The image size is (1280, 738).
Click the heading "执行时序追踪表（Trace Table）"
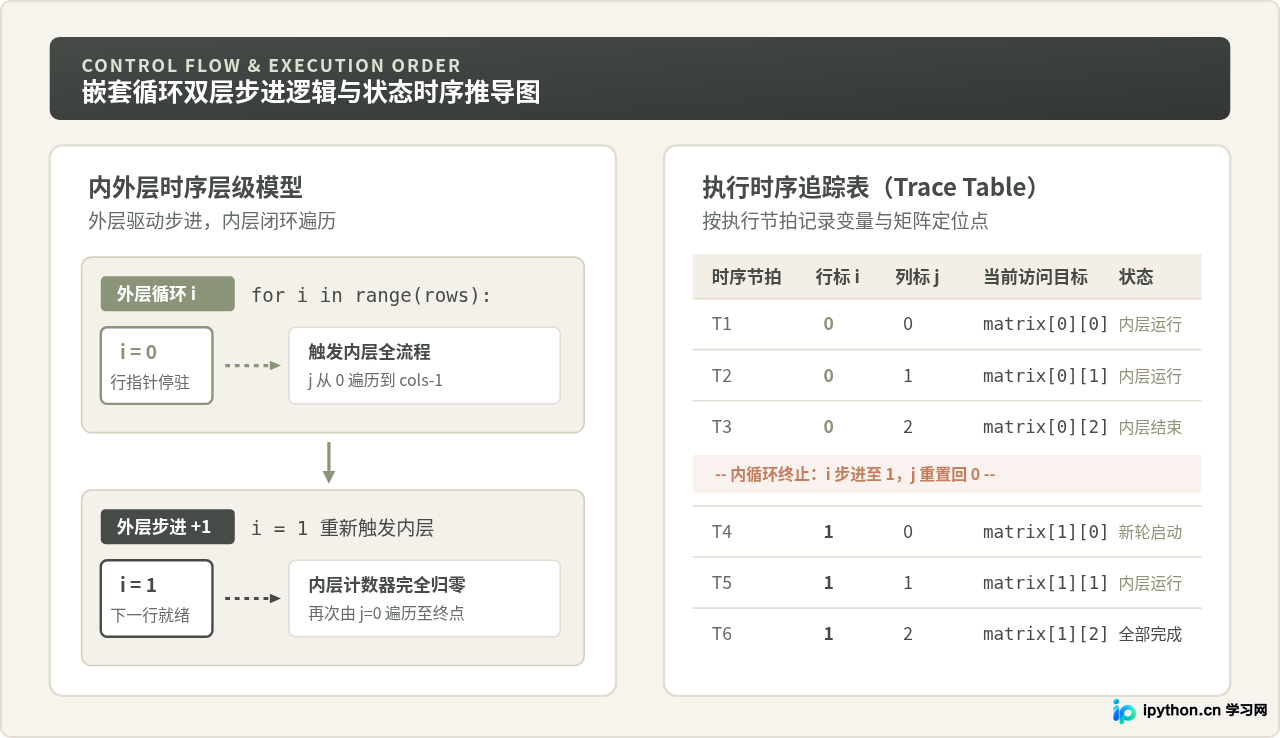[871, 187]
